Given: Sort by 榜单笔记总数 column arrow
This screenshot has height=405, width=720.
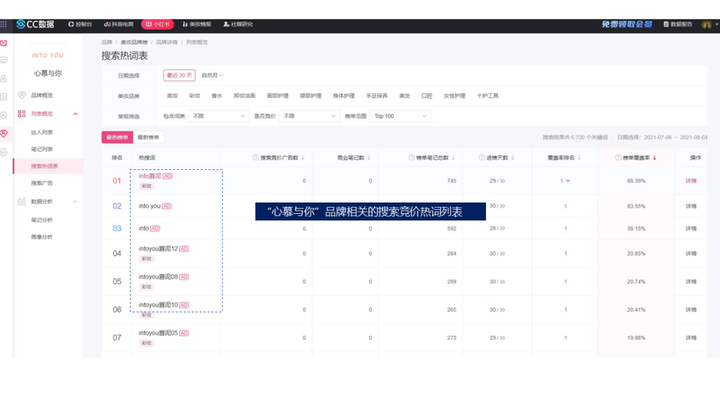Looking at the screenshot, I should coord(453,158).
